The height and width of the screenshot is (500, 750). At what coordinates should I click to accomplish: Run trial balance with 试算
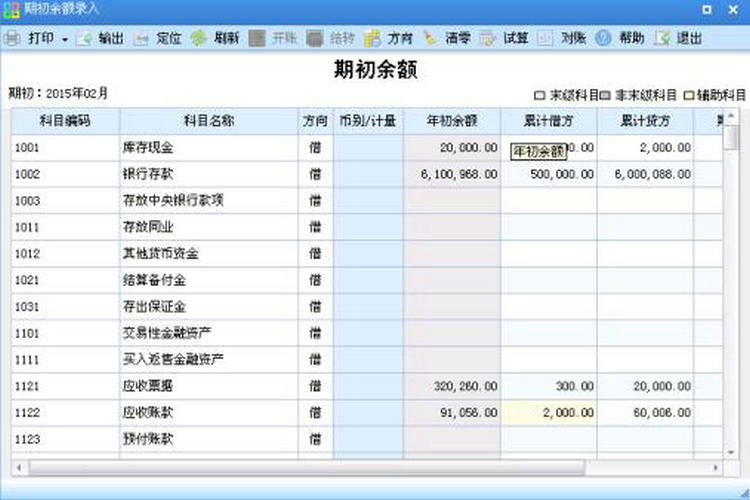pos(488,39)
